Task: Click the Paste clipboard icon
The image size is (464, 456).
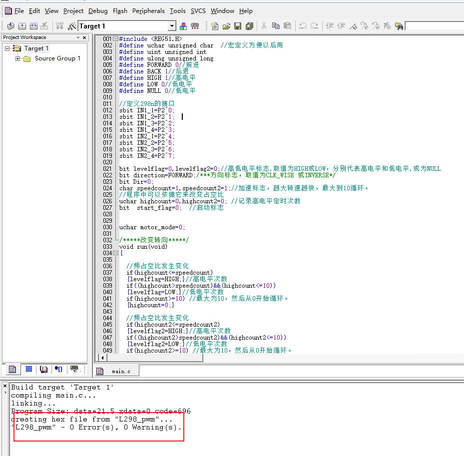Action: pos(287,26)
